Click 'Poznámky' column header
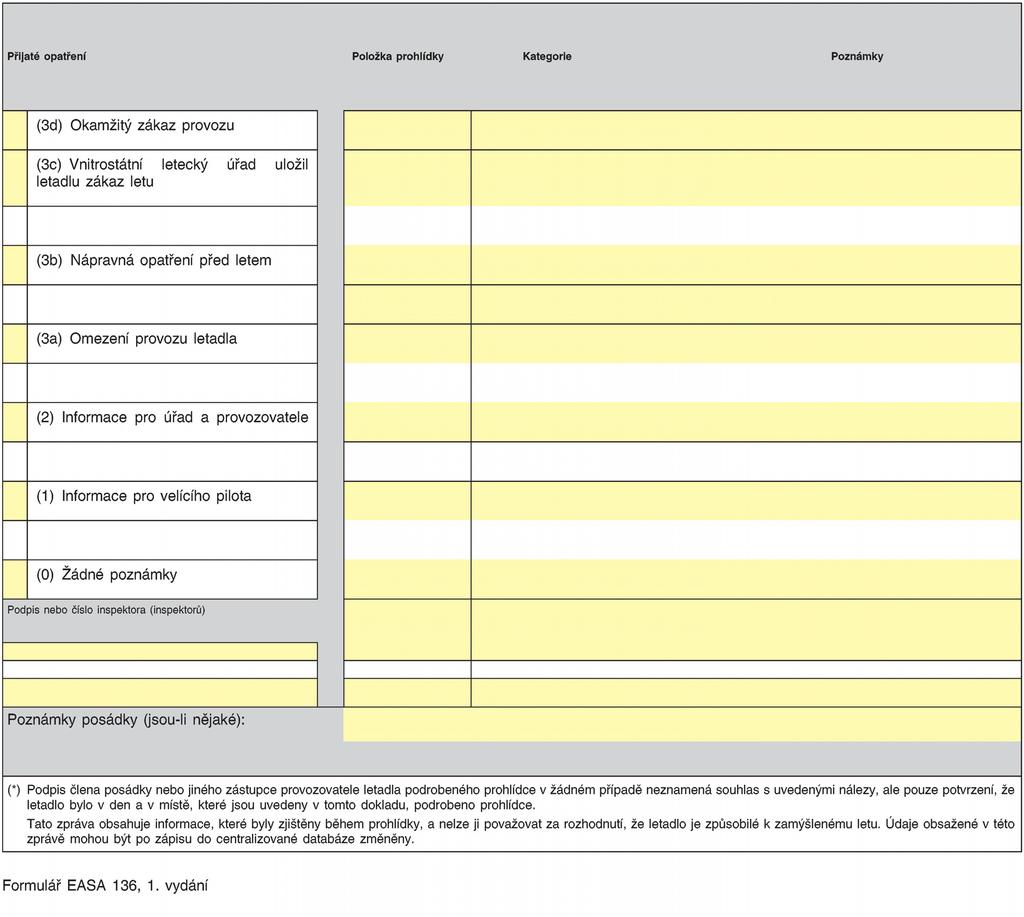This screenshot has height=917, width=1024. pos(857,56)
